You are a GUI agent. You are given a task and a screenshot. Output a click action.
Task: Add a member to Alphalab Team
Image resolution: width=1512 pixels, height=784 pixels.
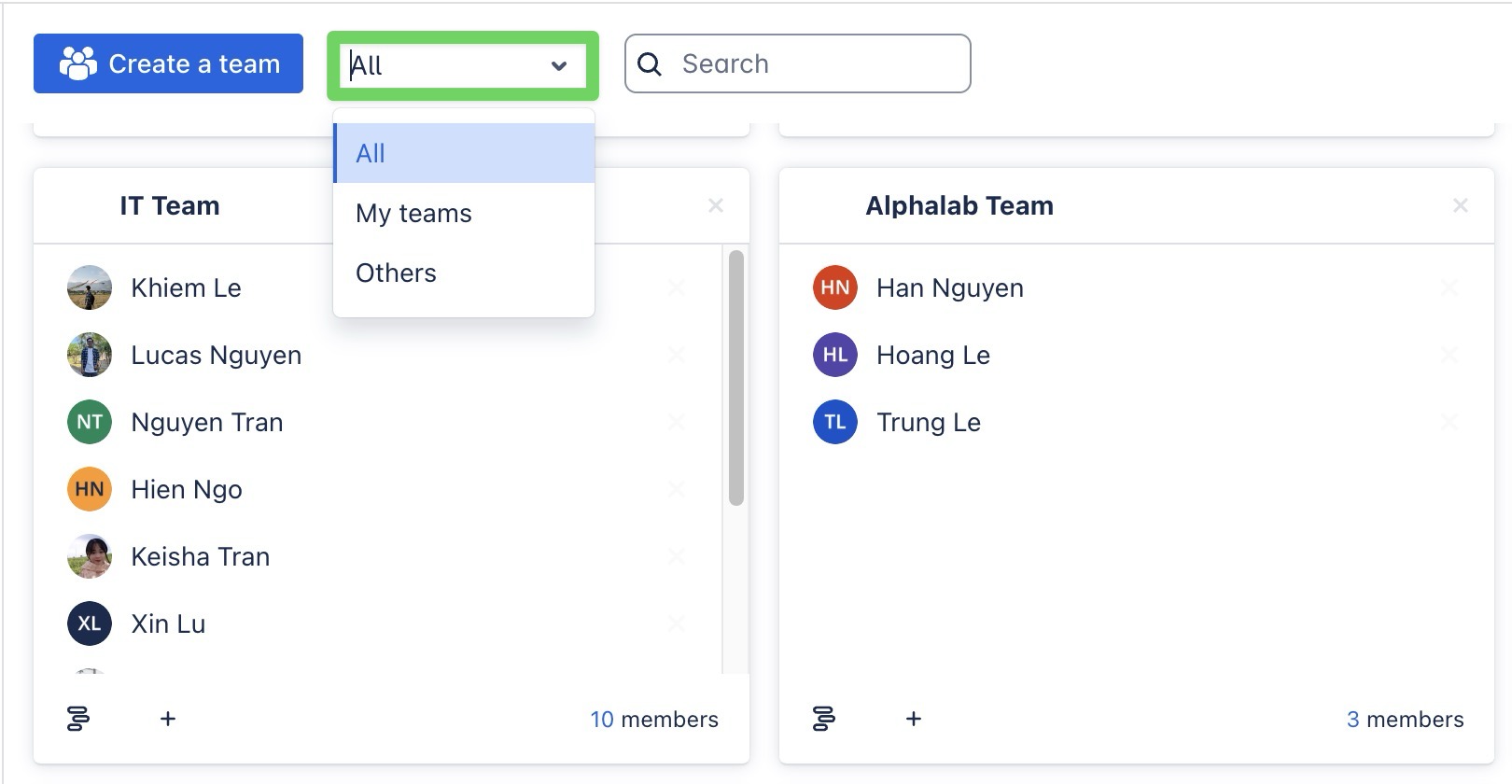click(x=914, y=719)
